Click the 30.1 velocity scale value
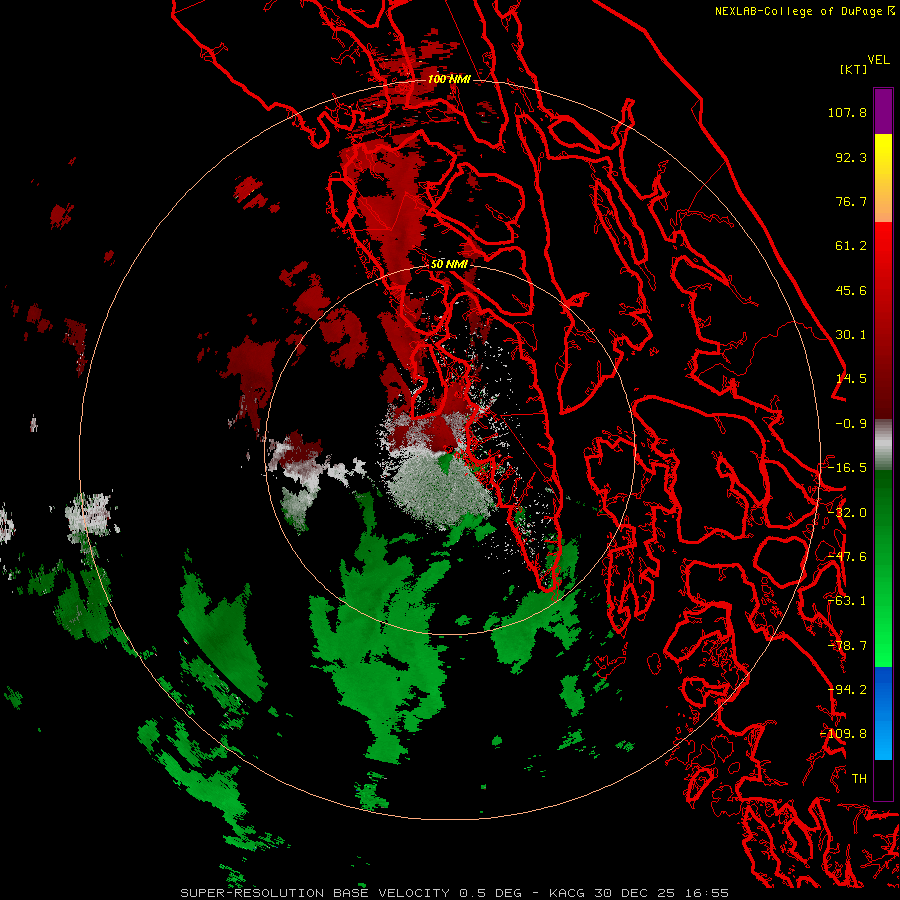Image resolution: width=900 pixels, height=900 pixels. tap(851, 335)
